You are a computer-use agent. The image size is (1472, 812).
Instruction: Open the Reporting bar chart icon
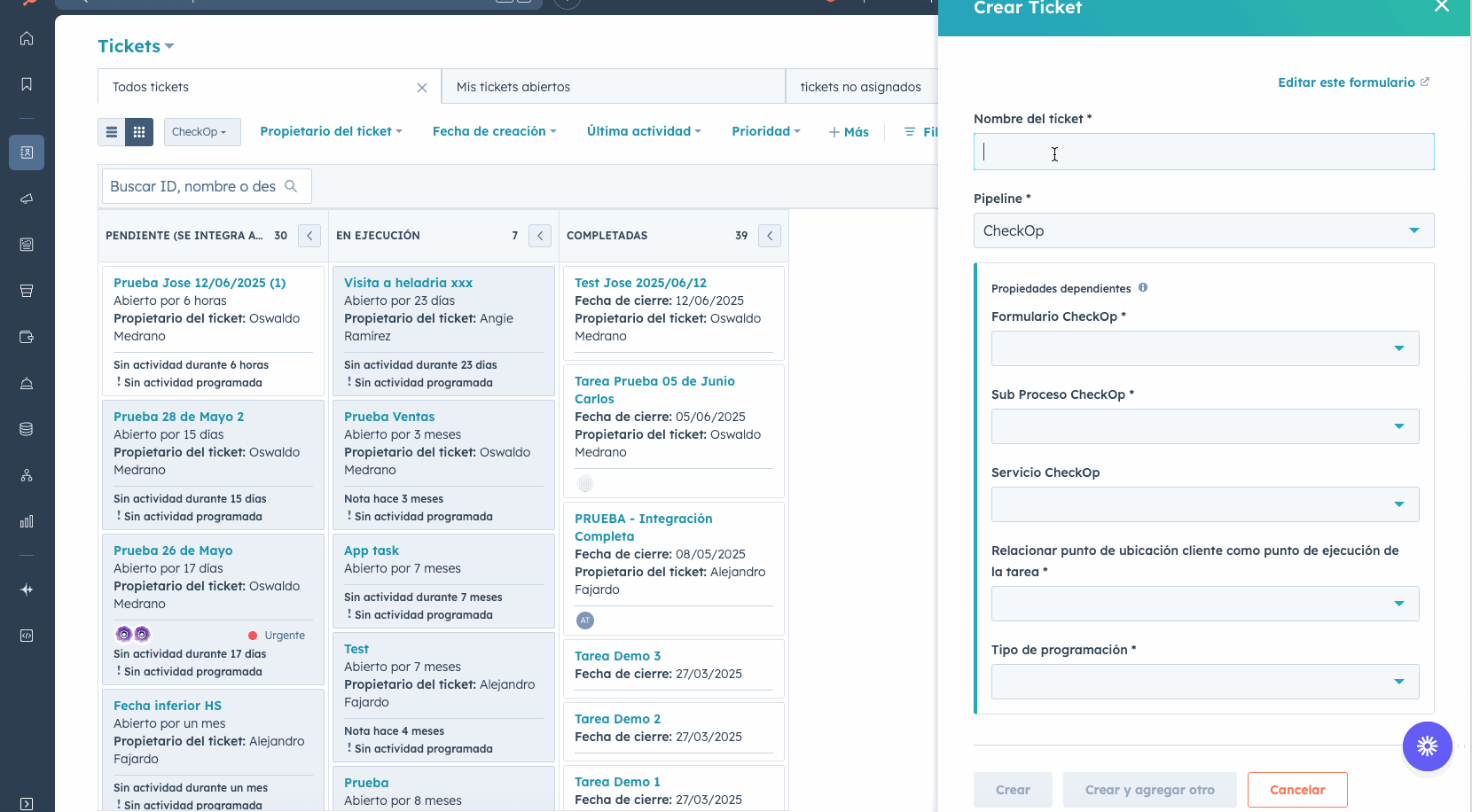coord(27,521)
